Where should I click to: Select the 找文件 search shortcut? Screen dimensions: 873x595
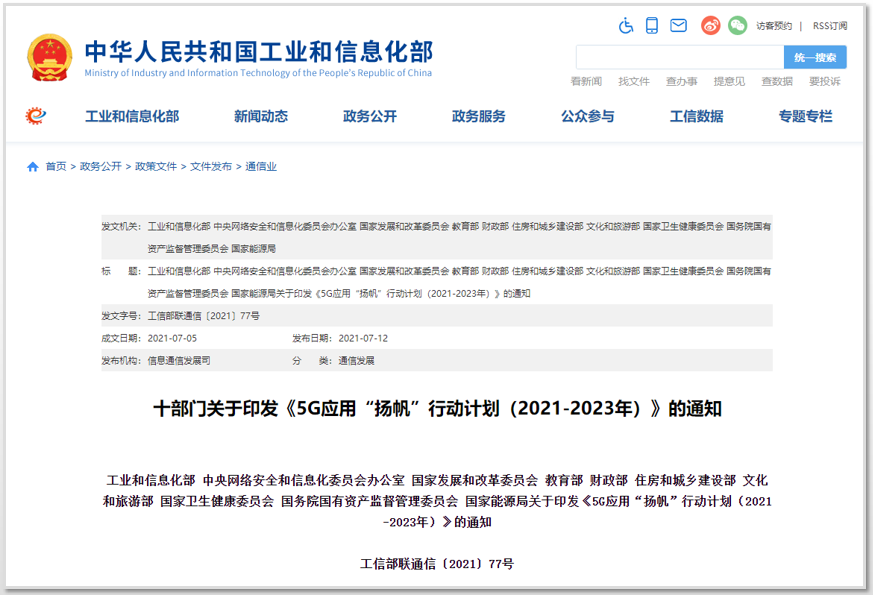tap(634, 81)
